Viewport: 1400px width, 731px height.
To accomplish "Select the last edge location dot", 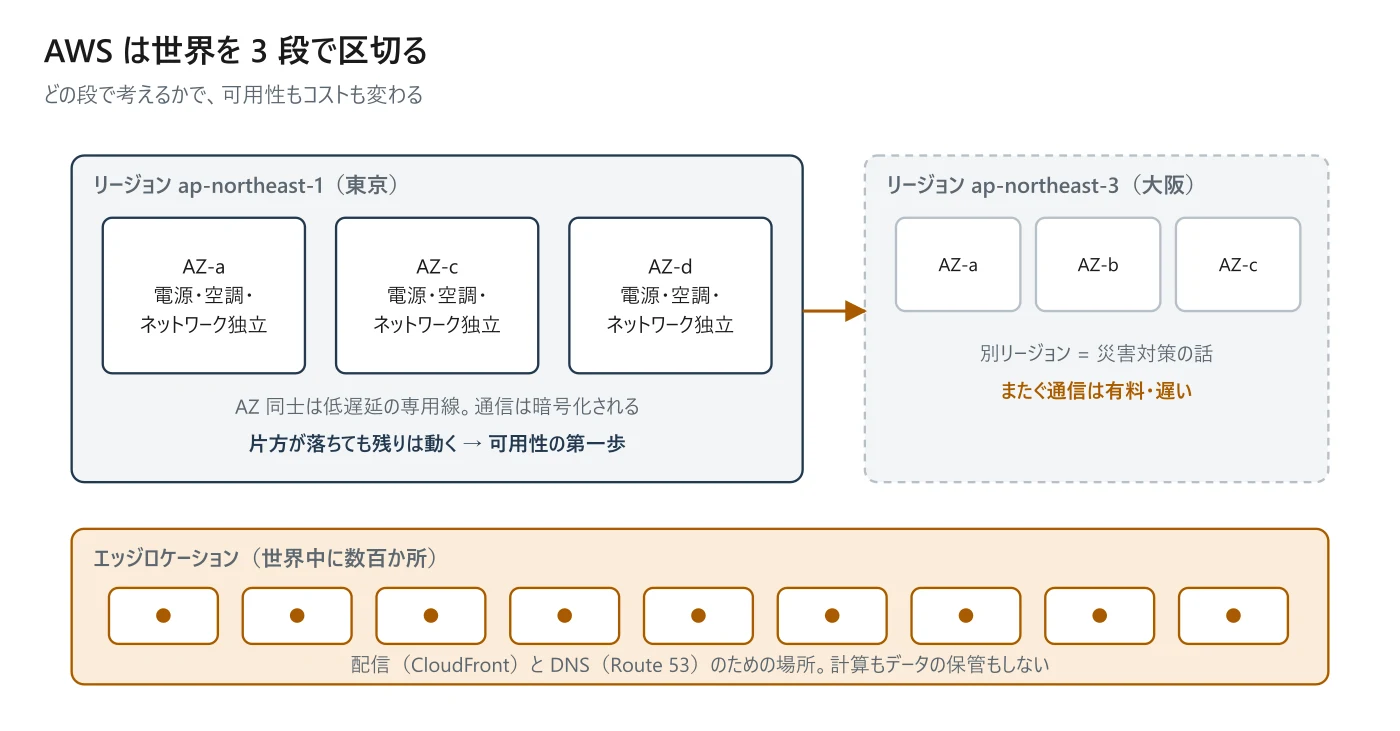I will [1233, 616].
